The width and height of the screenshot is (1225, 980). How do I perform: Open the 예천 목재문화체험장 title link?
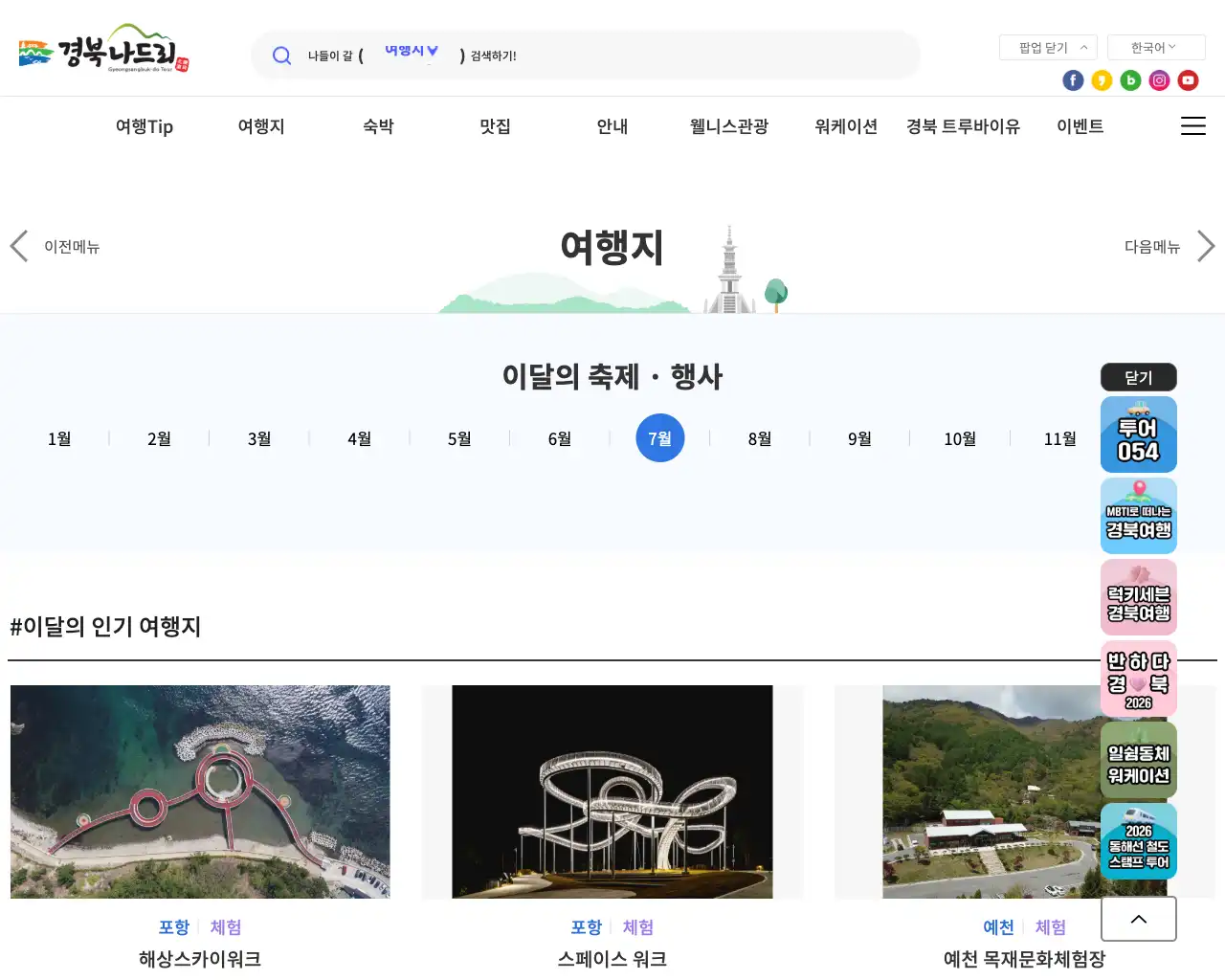pyautogui.click(x=1025, y=959)
